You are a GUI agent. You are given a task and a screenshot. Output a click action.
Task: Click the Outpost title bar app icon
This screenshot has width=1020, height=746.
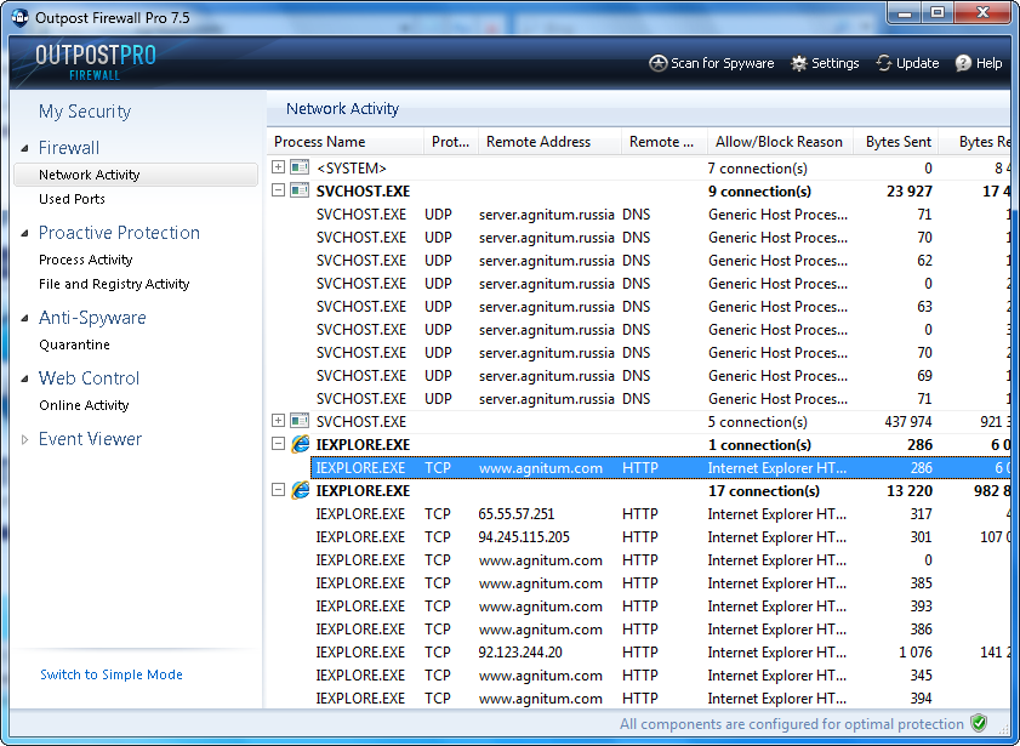20,18
